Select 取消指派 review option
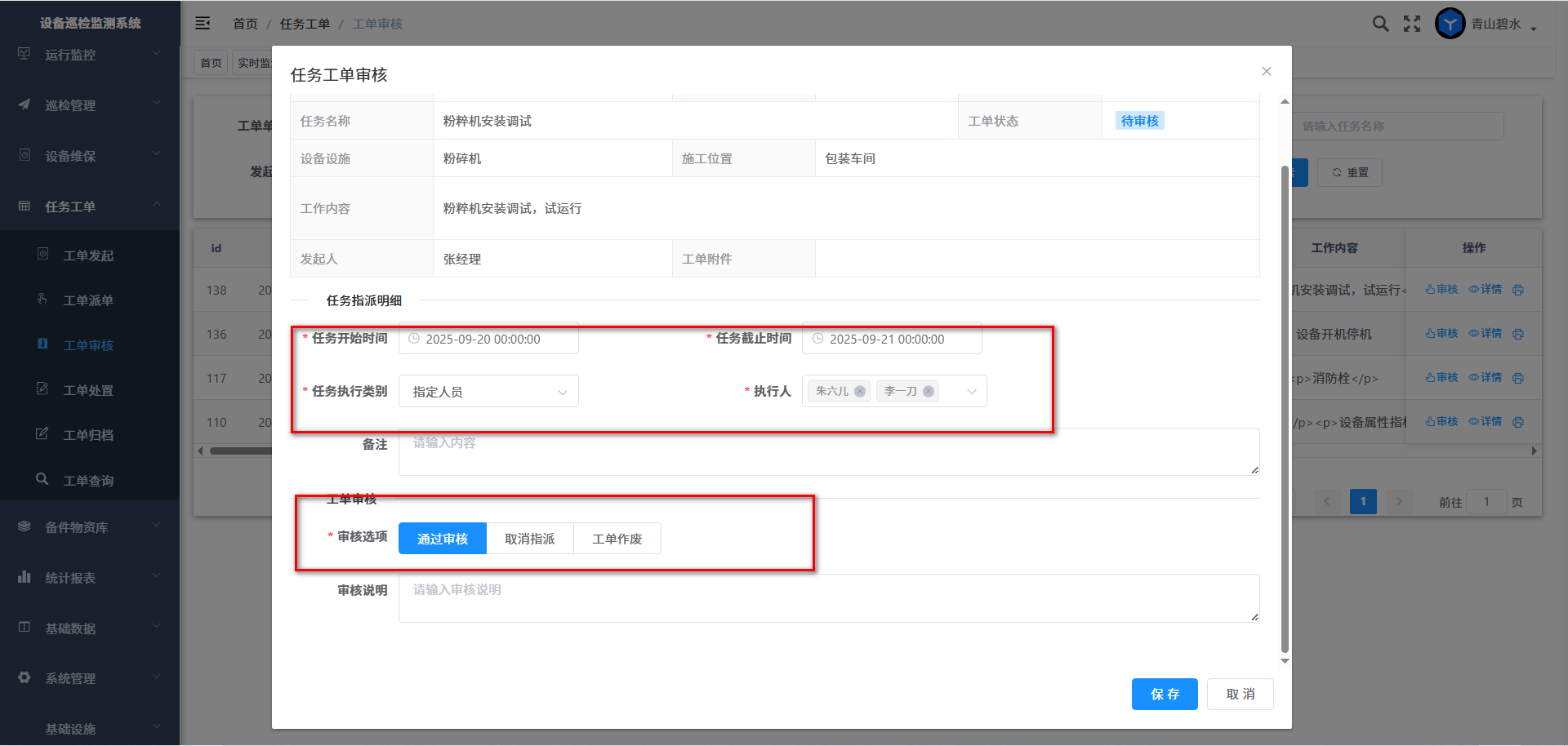The width and height of the screenshot is (1568, 746). [x=529, y=539]
